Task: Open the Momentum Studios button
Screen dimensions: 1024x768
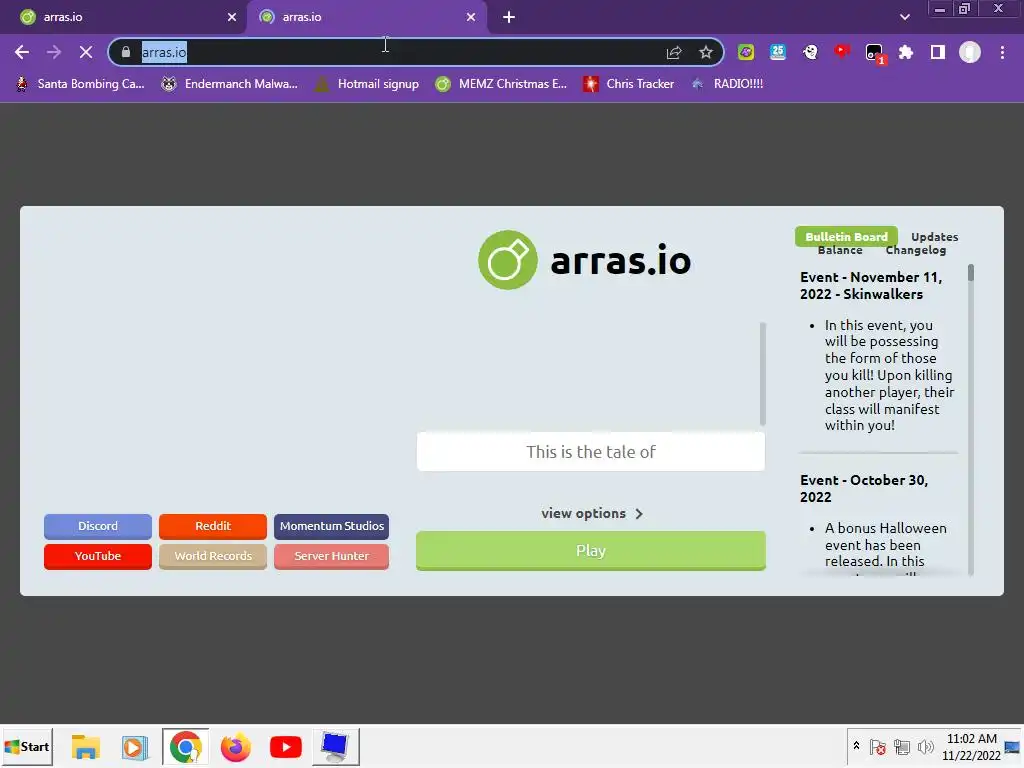Action: (332, 526)
